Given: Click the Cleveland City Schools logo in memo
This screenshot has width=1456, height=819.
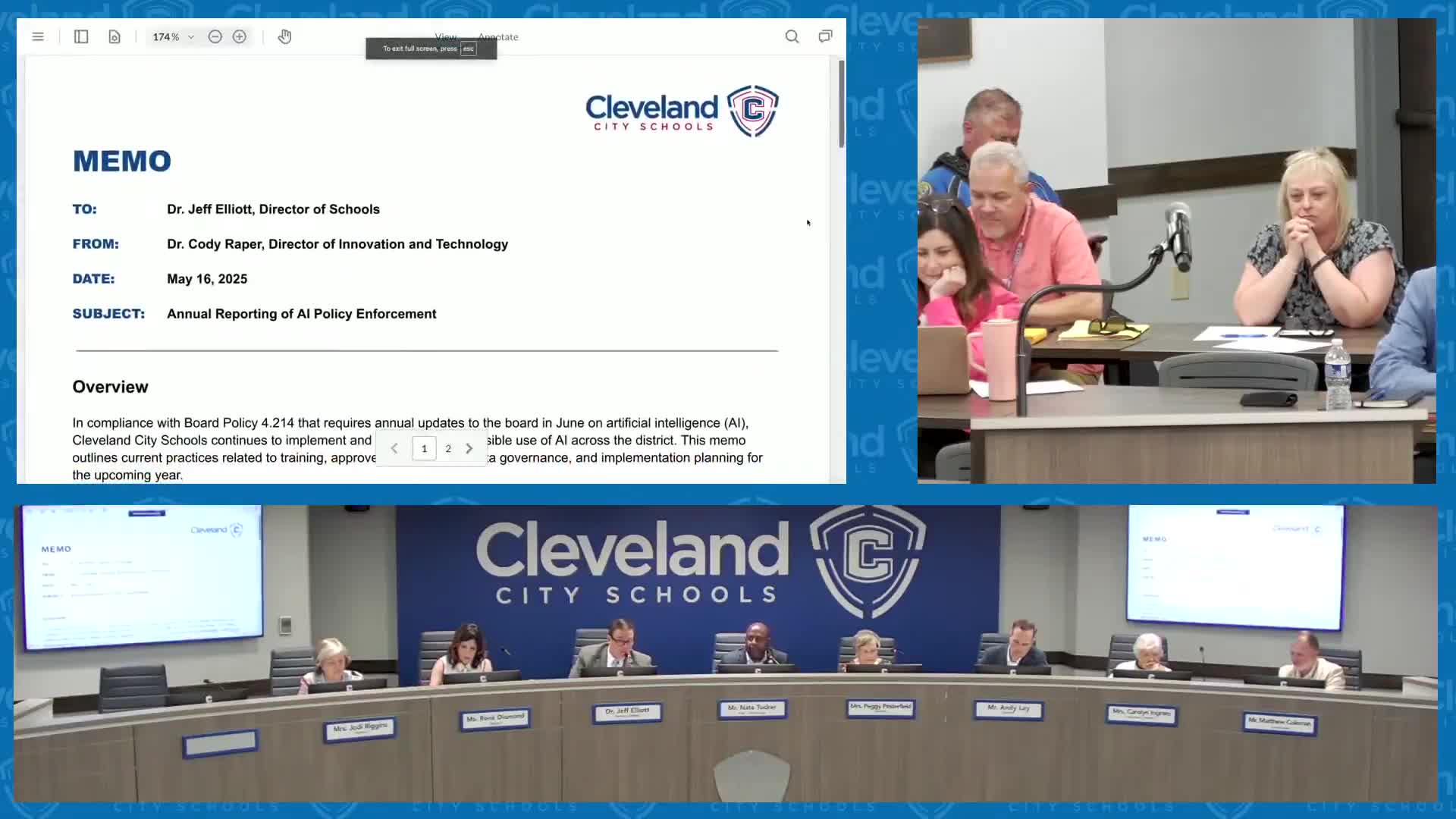Looking at the screenshot, I should [682, 111].
